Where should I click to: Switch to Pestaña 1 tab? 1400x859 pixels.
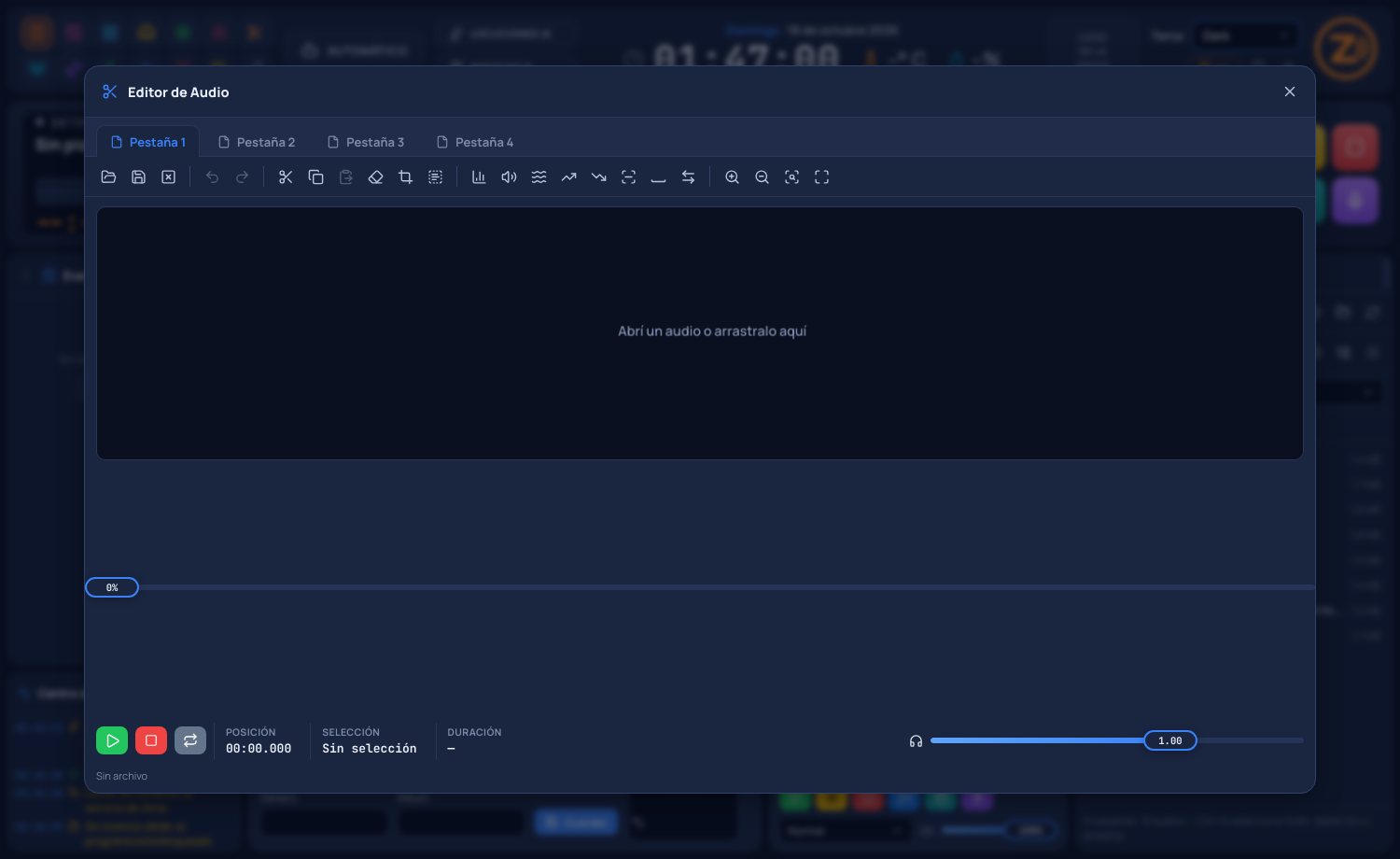(147, 142)
